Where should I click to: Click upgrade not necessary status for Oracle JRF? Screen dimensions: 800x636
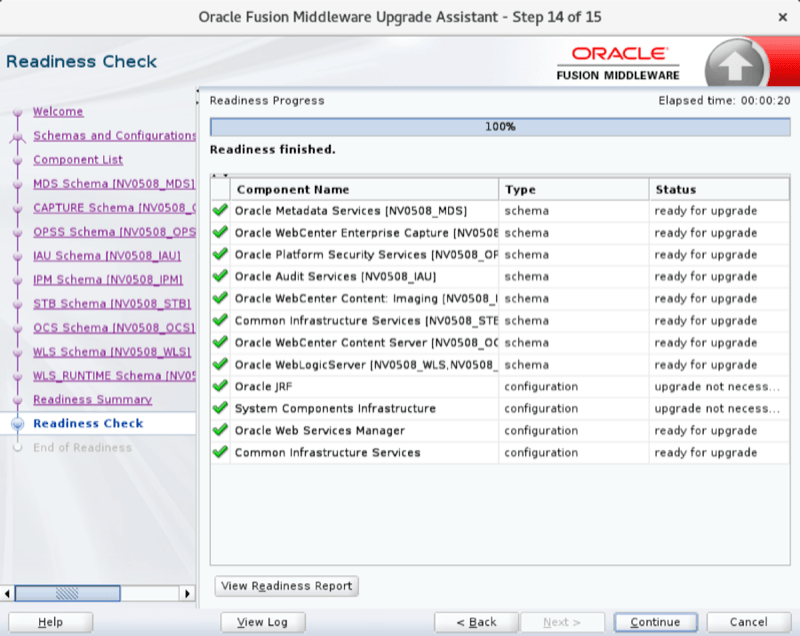tap(717, 386)
